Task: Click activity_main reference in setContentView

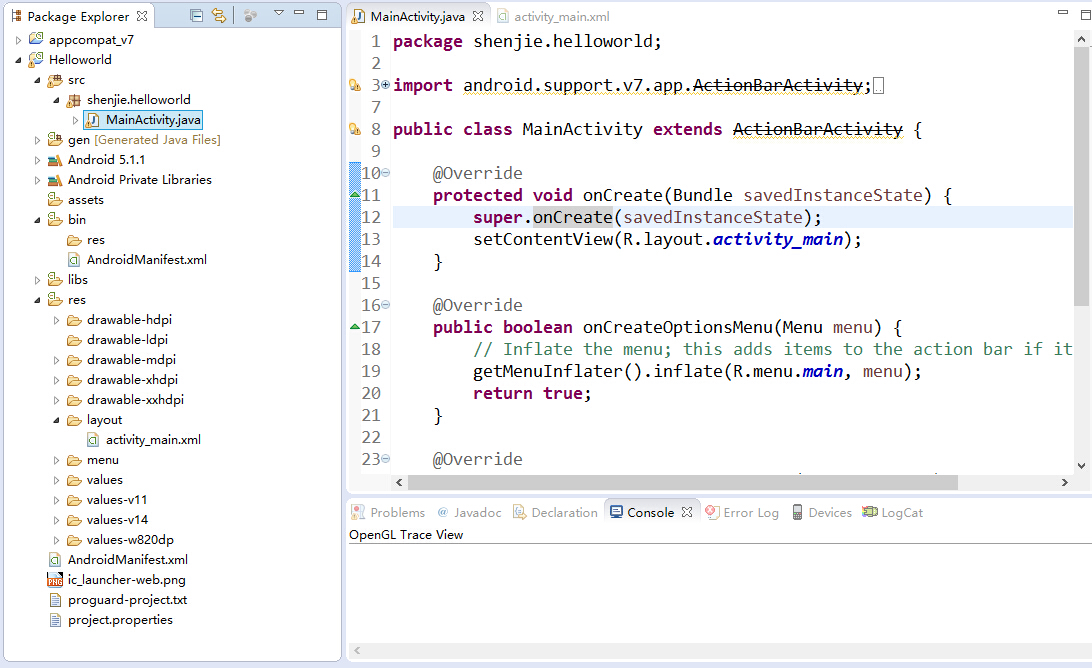Action: coord(777,240)
